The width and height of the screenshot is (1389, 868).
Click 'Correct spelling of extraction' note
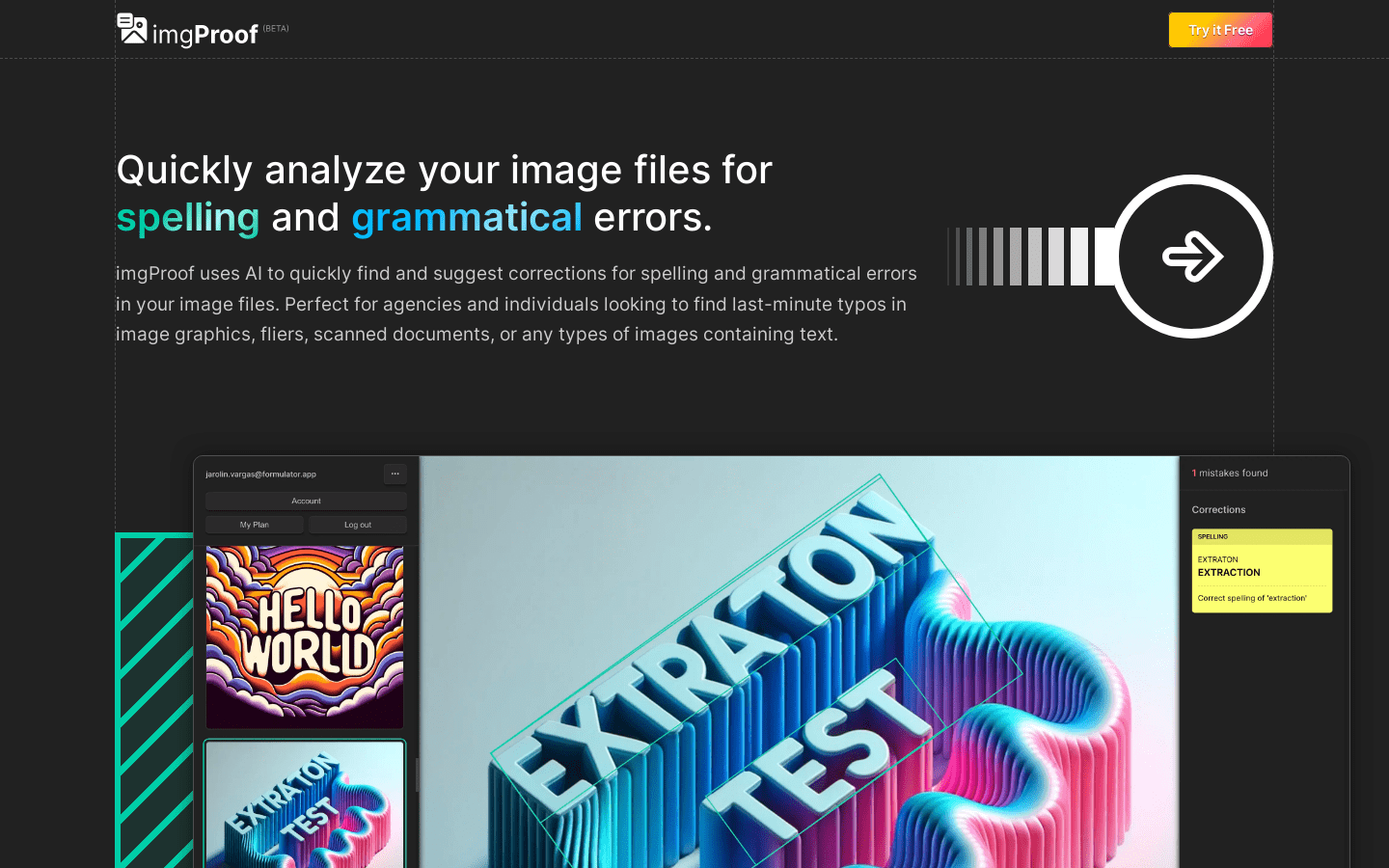click(x=1252, y=598)
